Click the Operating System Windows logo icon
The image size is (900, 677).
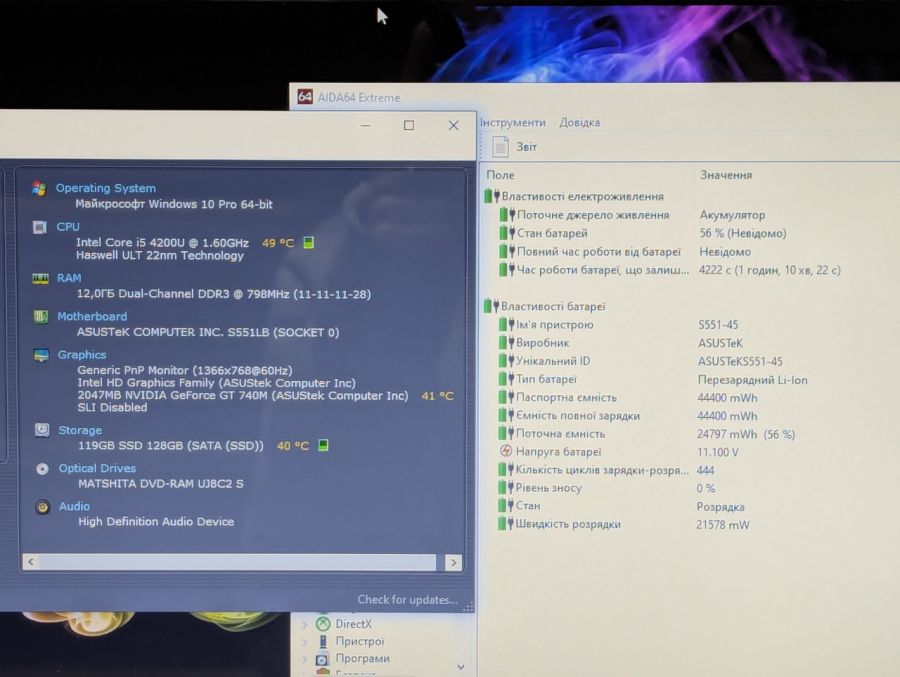39,188
